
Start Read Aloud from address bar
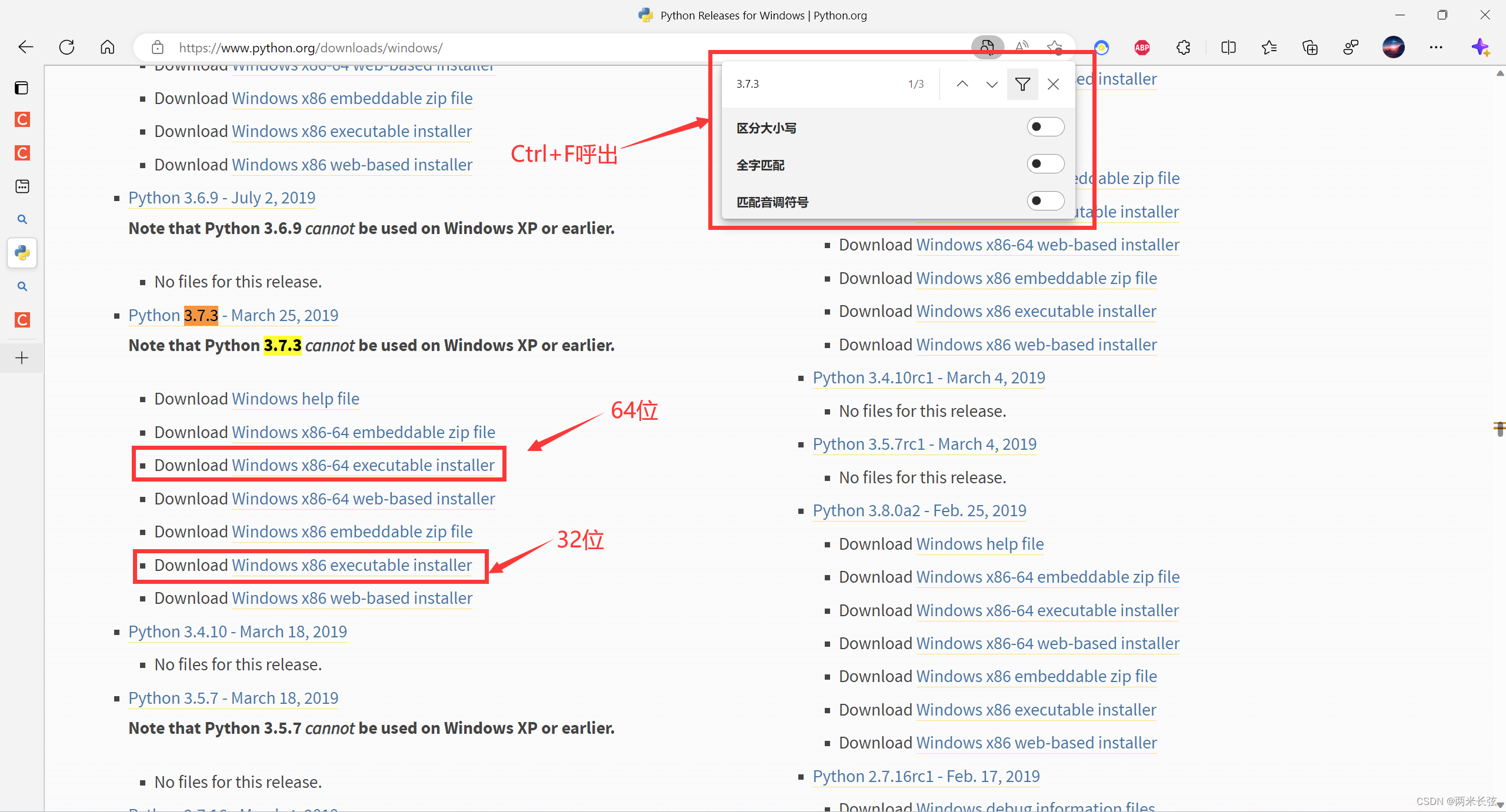(1022, 47)
